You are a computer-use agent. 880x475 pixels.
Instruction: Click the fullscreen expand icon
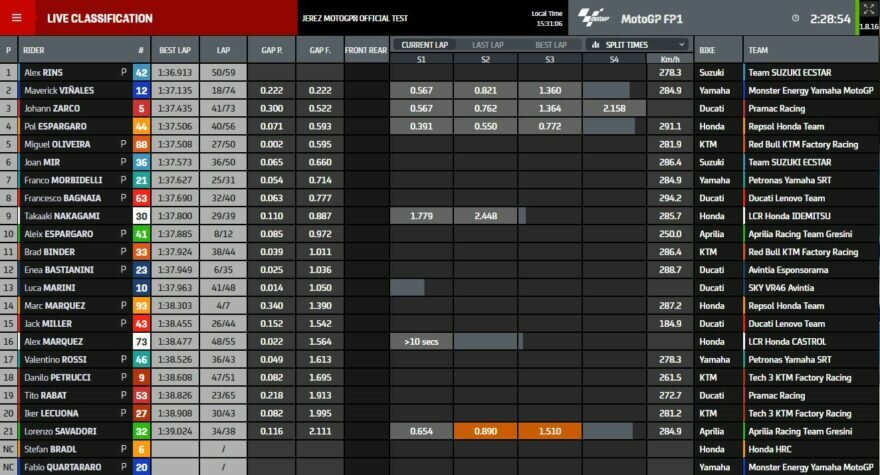[x=869, y=9]
